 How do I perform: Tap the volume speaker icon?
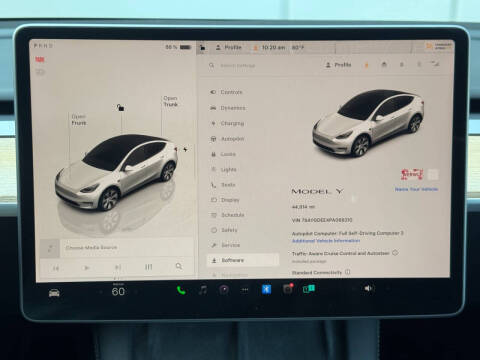point(368,288)
